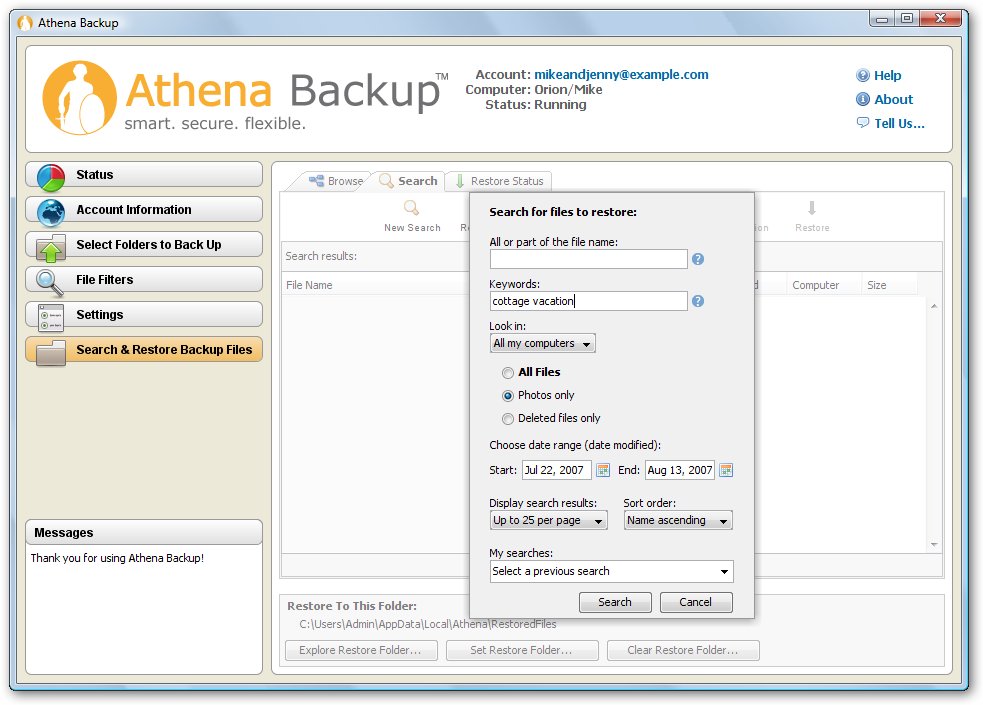Open the My searches previous search dropdown
Screen dimensions: 983x705
tap(611, 571)
